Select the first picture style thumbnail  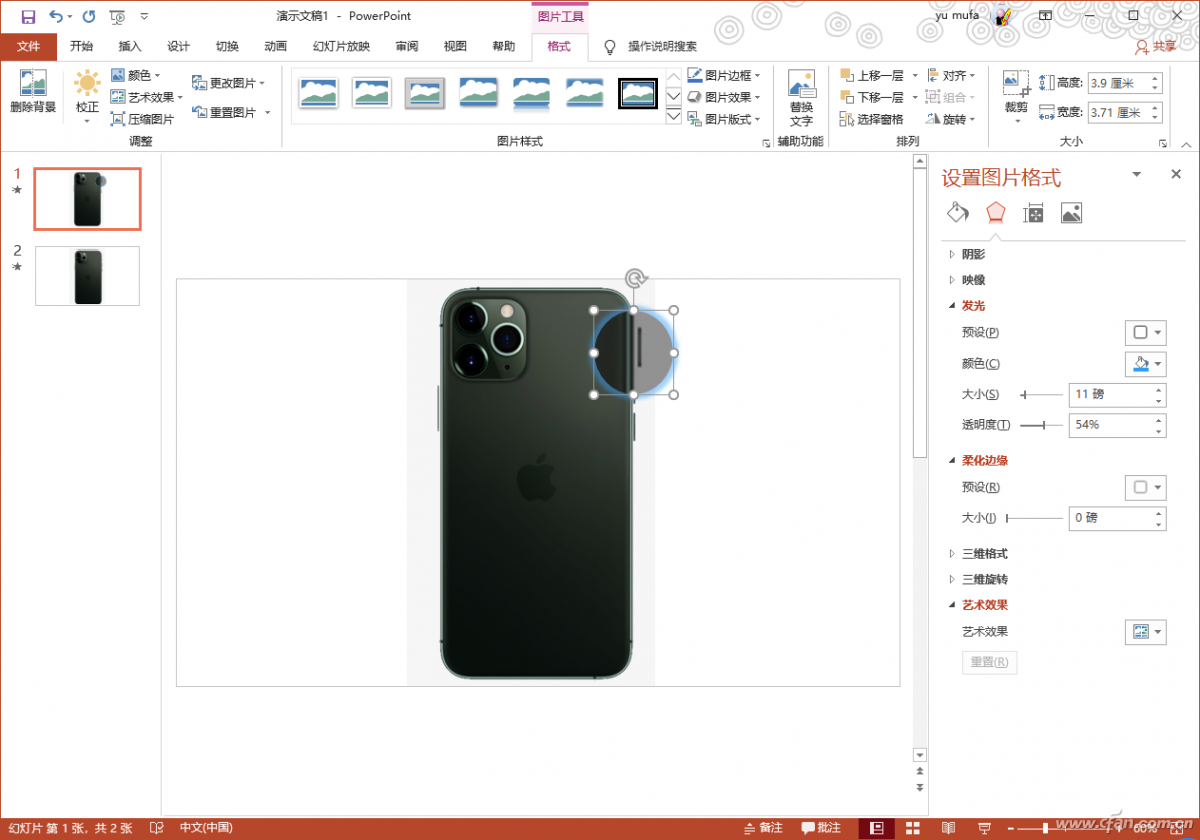click(x=318, y=93)
